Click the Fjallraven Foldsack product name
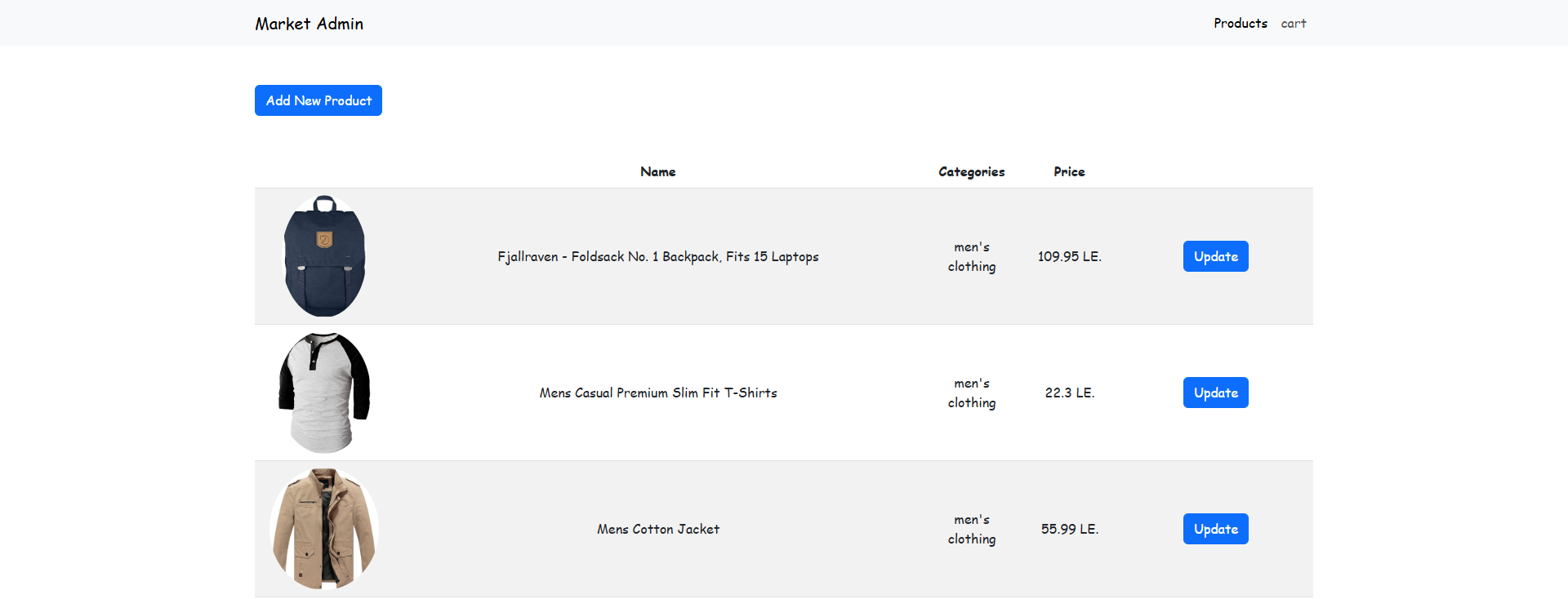This screenshot has width=1568, height=599. point(658,256)
